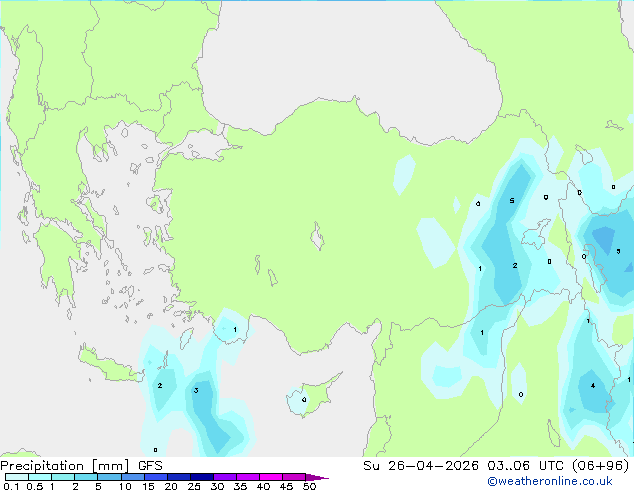
Task: Click the over-50 mm legend arrow tip
Action: tap(317, 477)
